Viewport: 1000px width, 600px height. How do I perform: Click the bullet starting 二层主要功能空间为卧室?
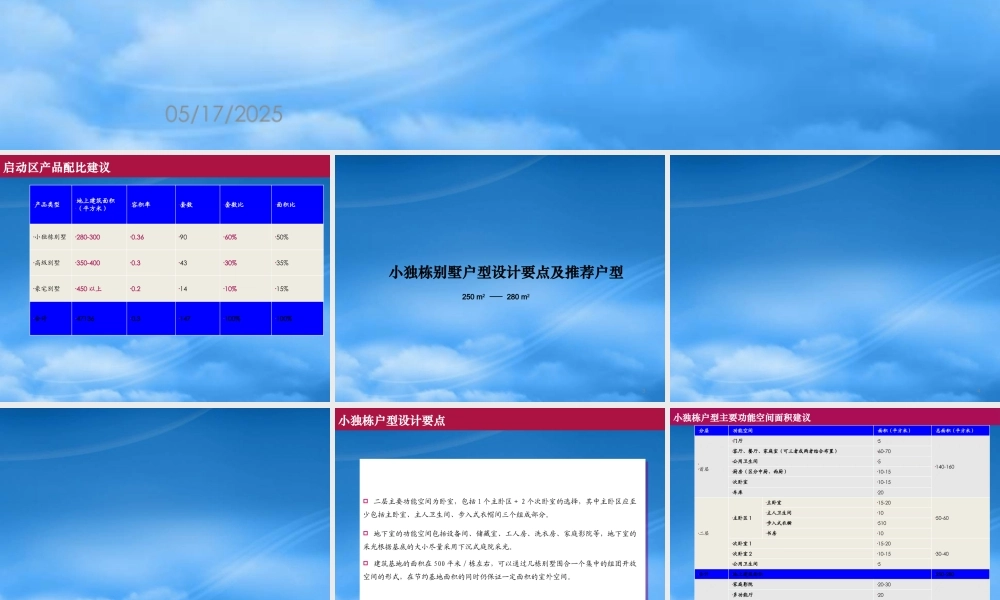pyautogui.click(x=500, y=508)
